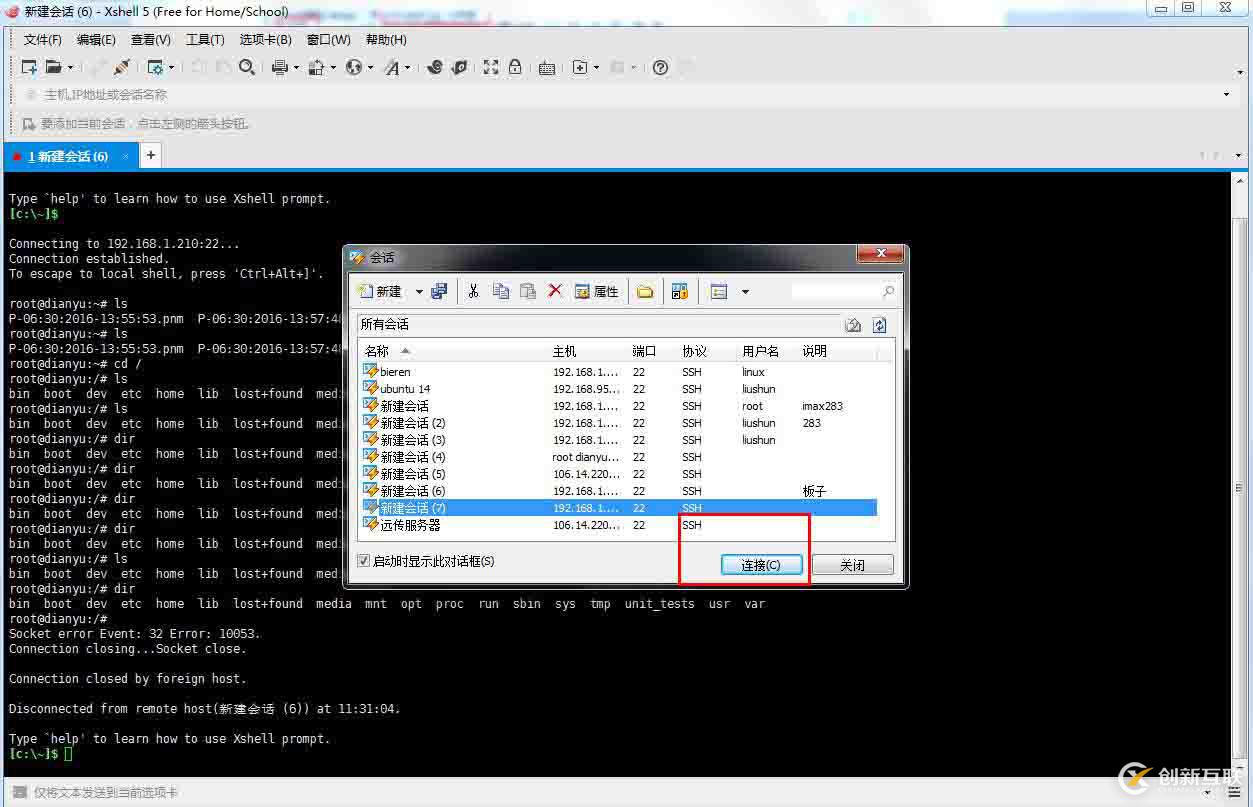
Task: Open the 文件(F) menu
Action: pos(43,39)
